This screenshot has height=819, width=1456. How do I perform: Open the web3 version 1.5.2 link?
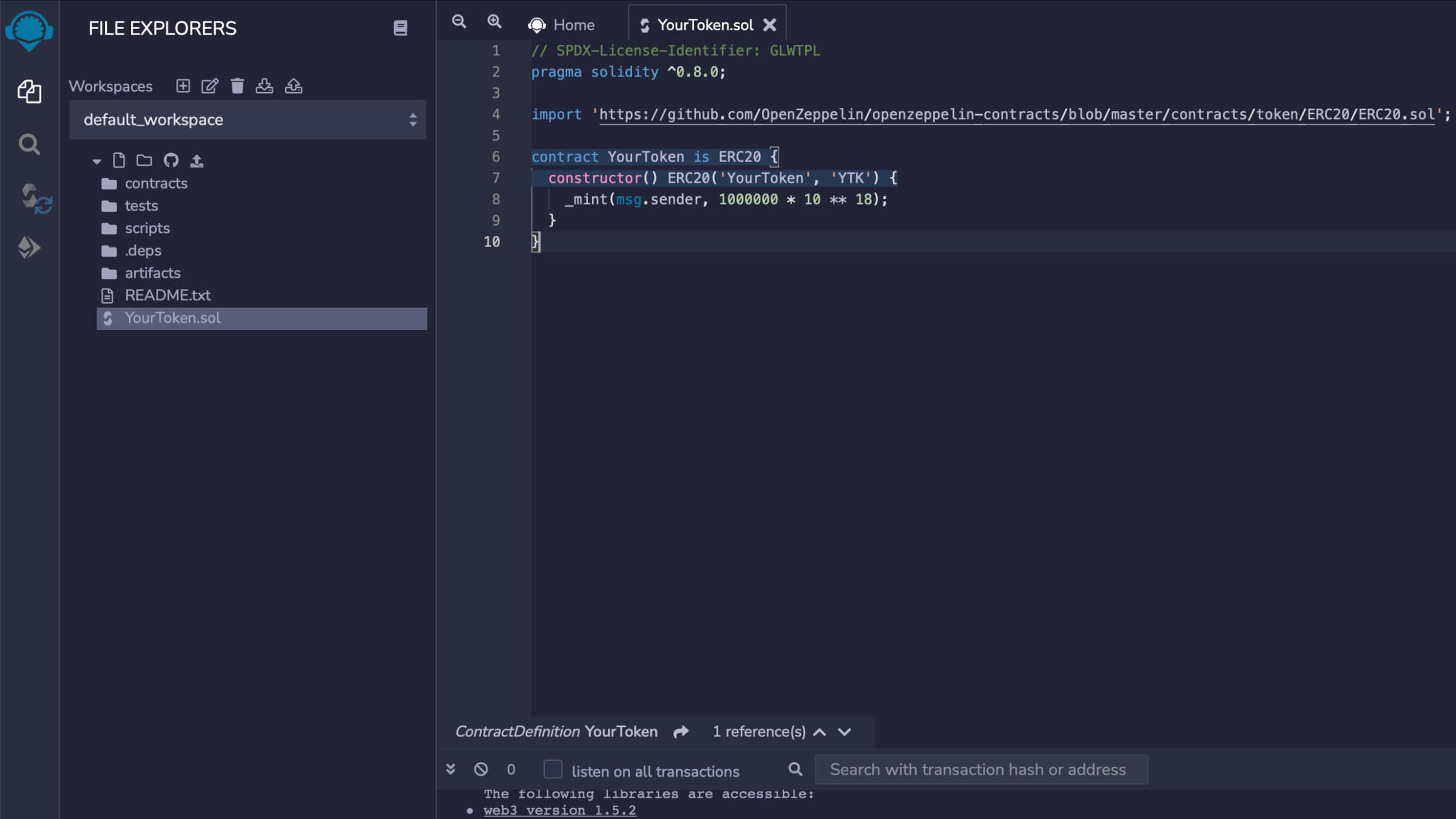[559, 810]
